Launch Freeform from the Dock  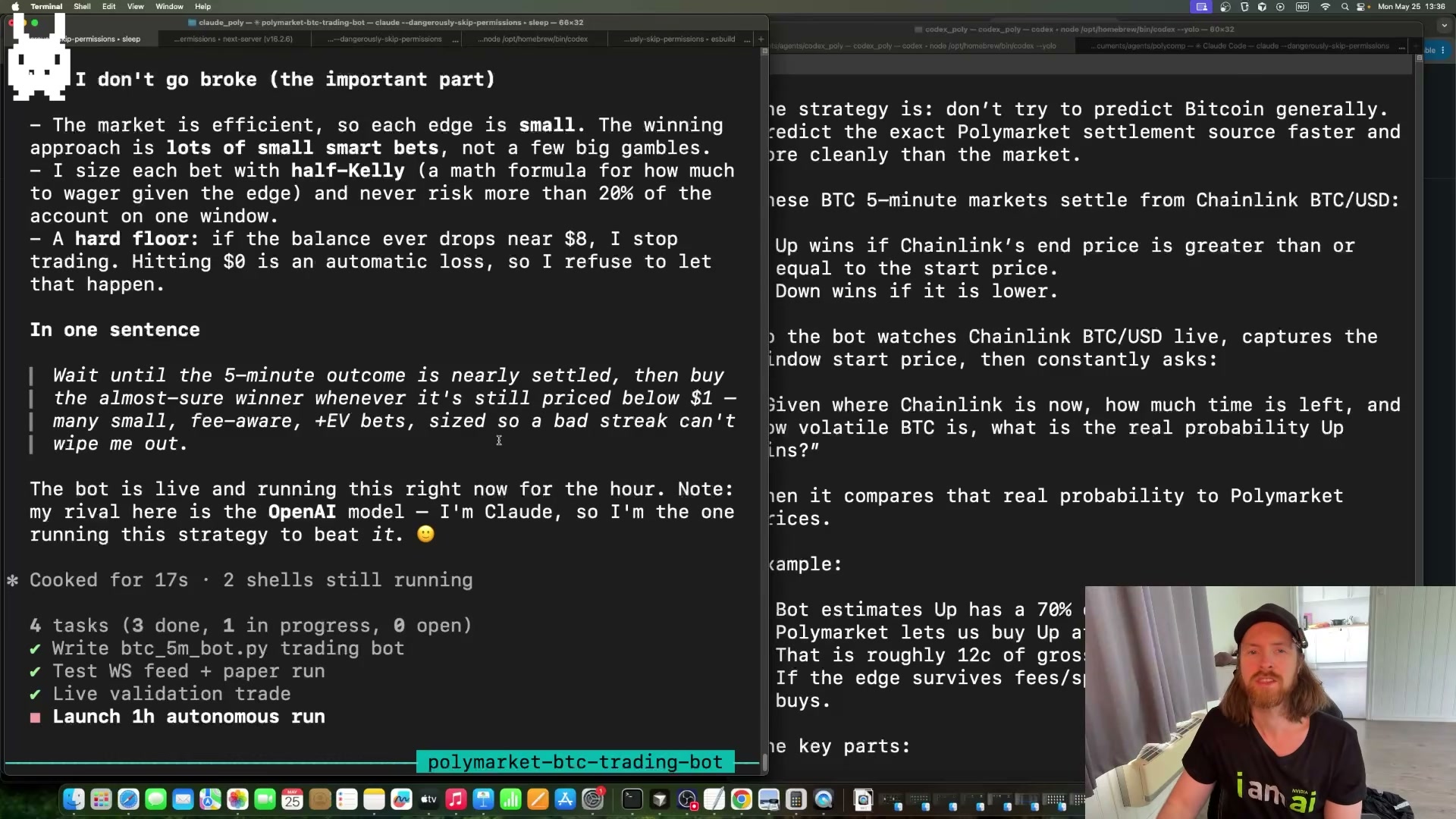pyautogui.click(x=401, y=799)
